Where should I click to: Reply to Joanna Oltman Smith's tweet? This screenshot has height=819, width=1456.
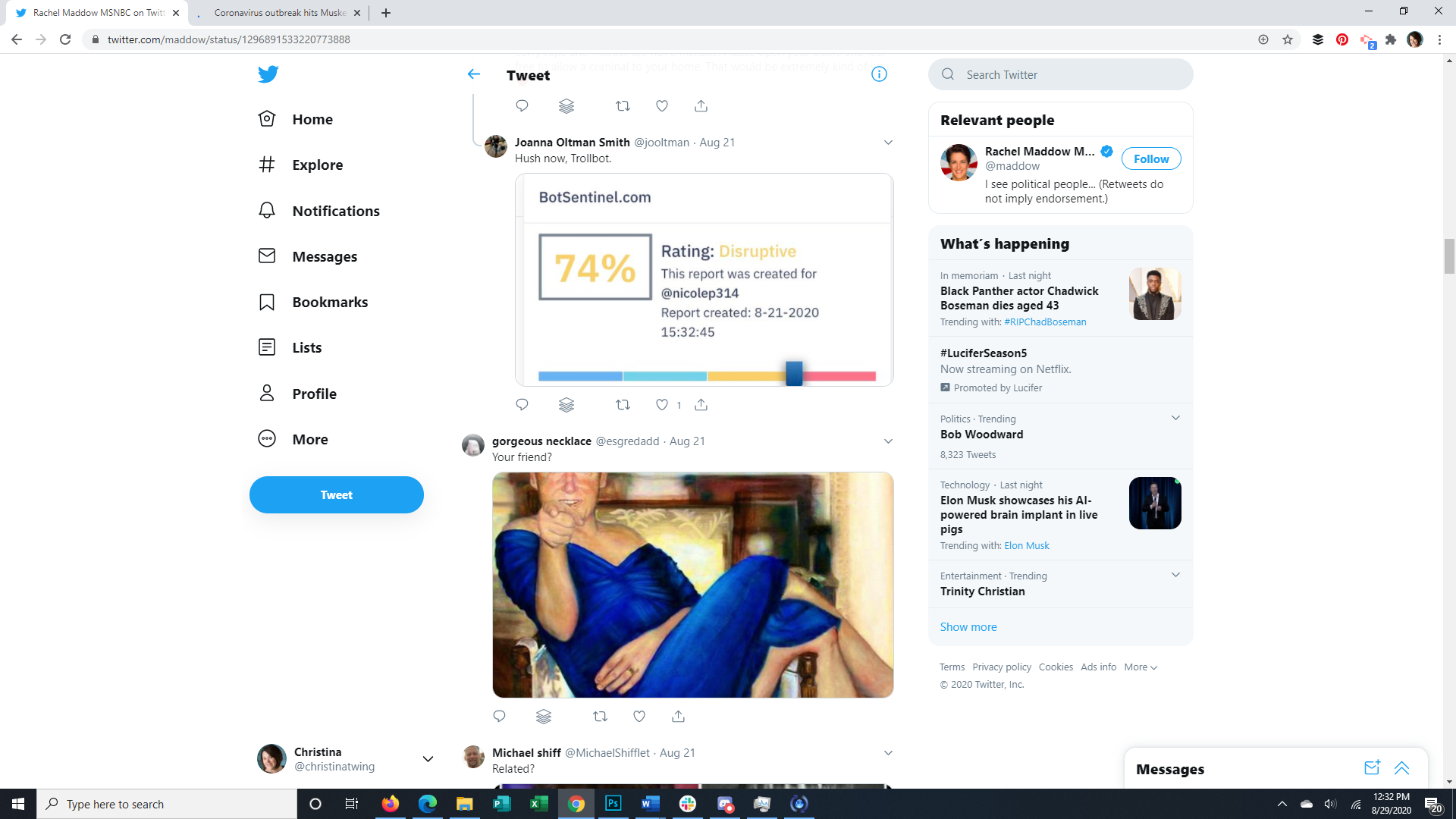coord(522,405)
